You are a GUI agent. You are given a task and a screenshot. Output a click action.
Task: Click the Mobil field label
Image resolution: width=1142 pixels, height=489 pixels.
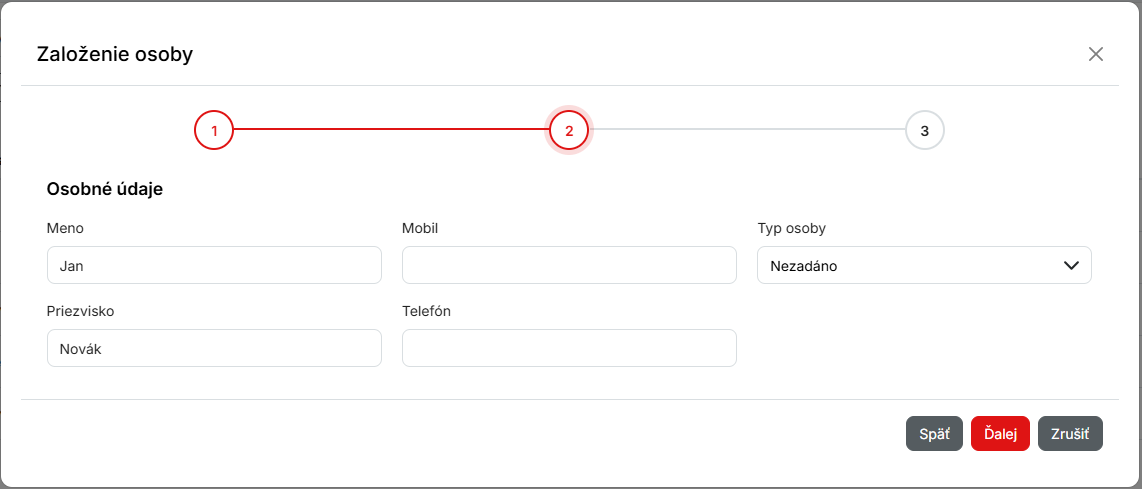tap(420, 228)
